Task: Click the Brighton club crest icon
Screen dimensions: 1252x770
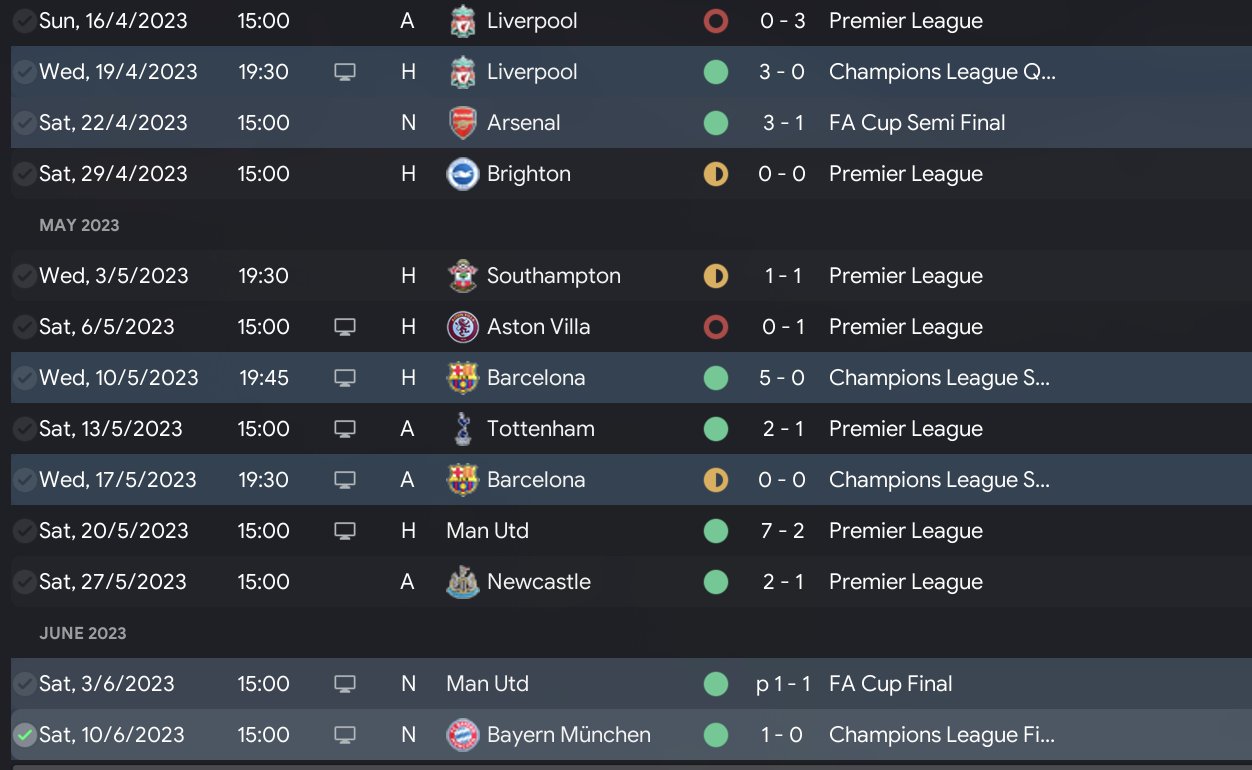Action: (462, 174)
